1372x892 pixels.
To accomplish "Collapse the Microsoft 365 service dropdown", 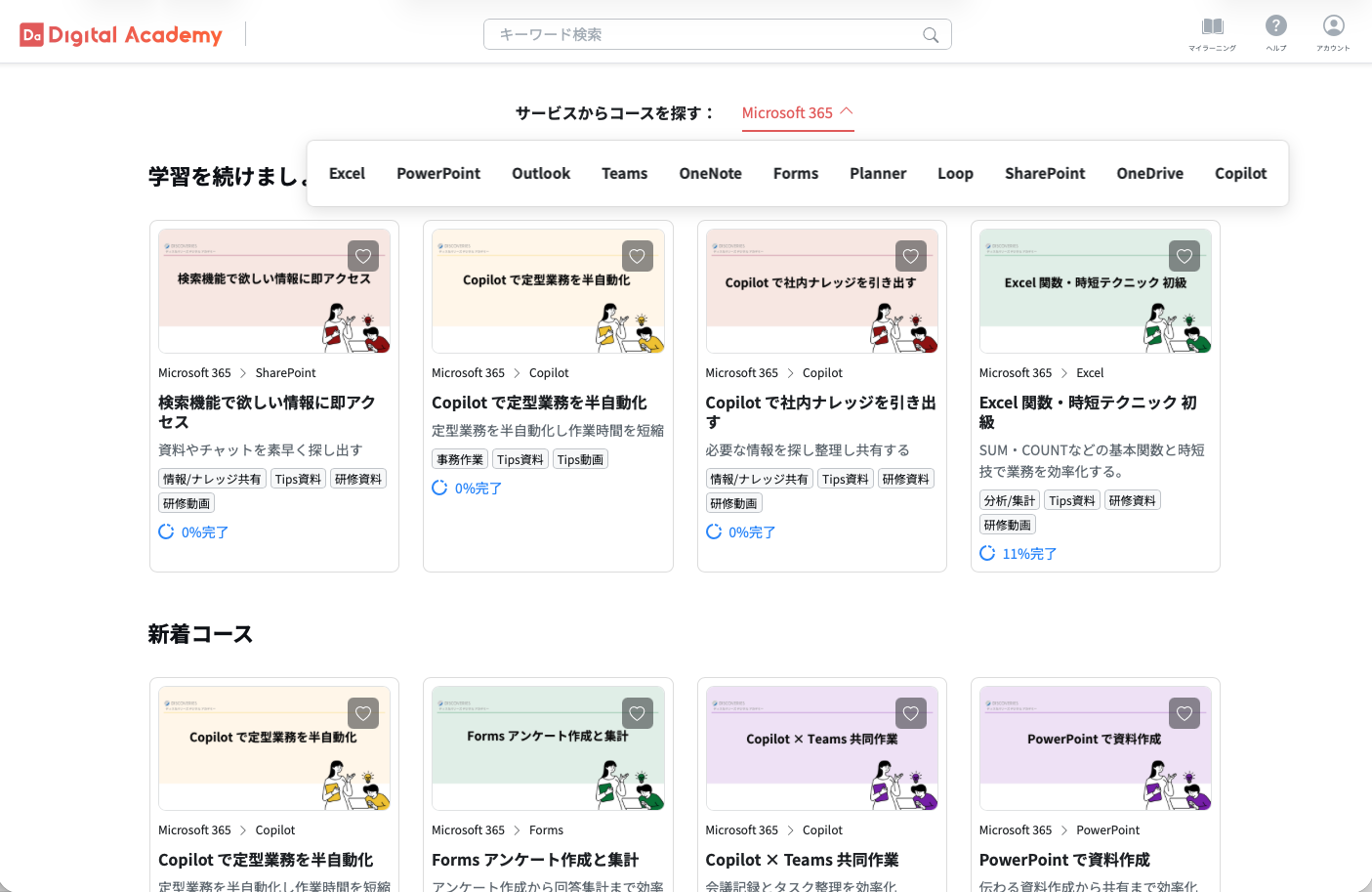I will click(x=798, y=113).
